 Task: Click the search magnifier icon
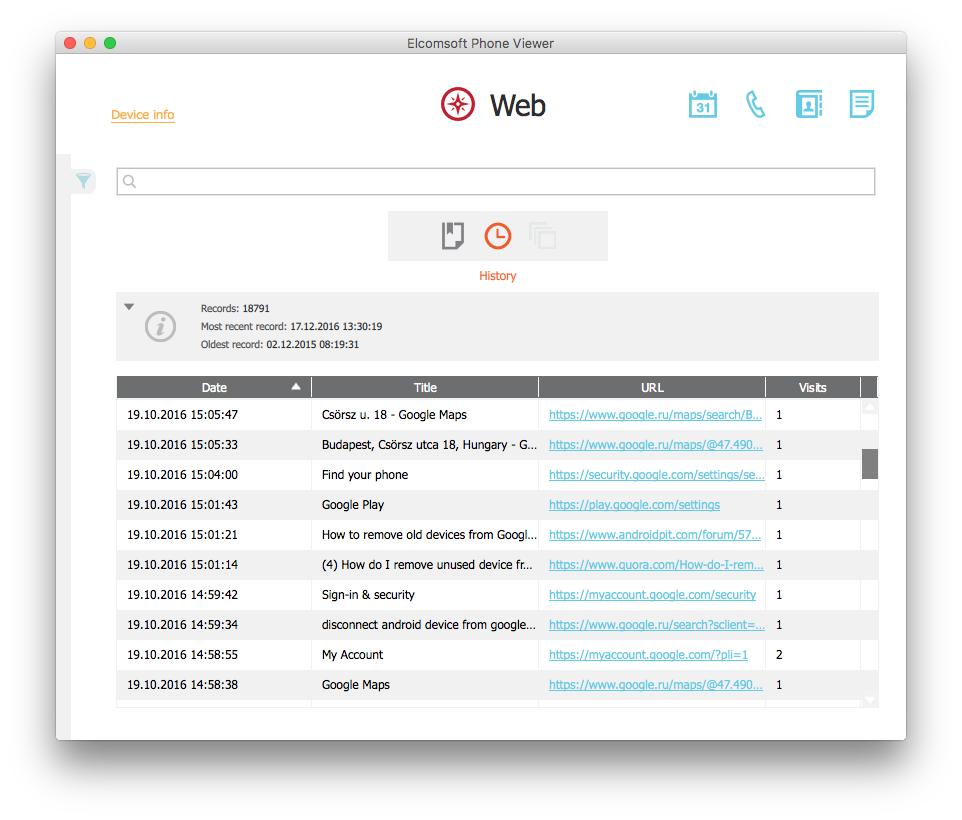[x=129, y=182]
